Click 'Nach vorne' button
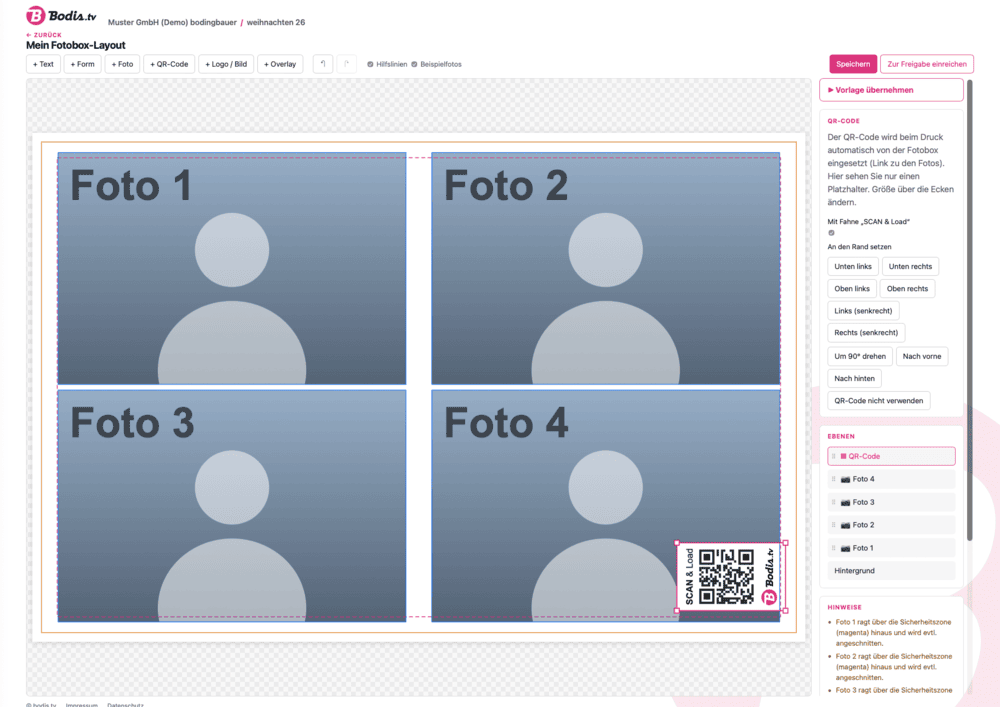This screenshot has height=707, width=1000. [x=922, y=356]
